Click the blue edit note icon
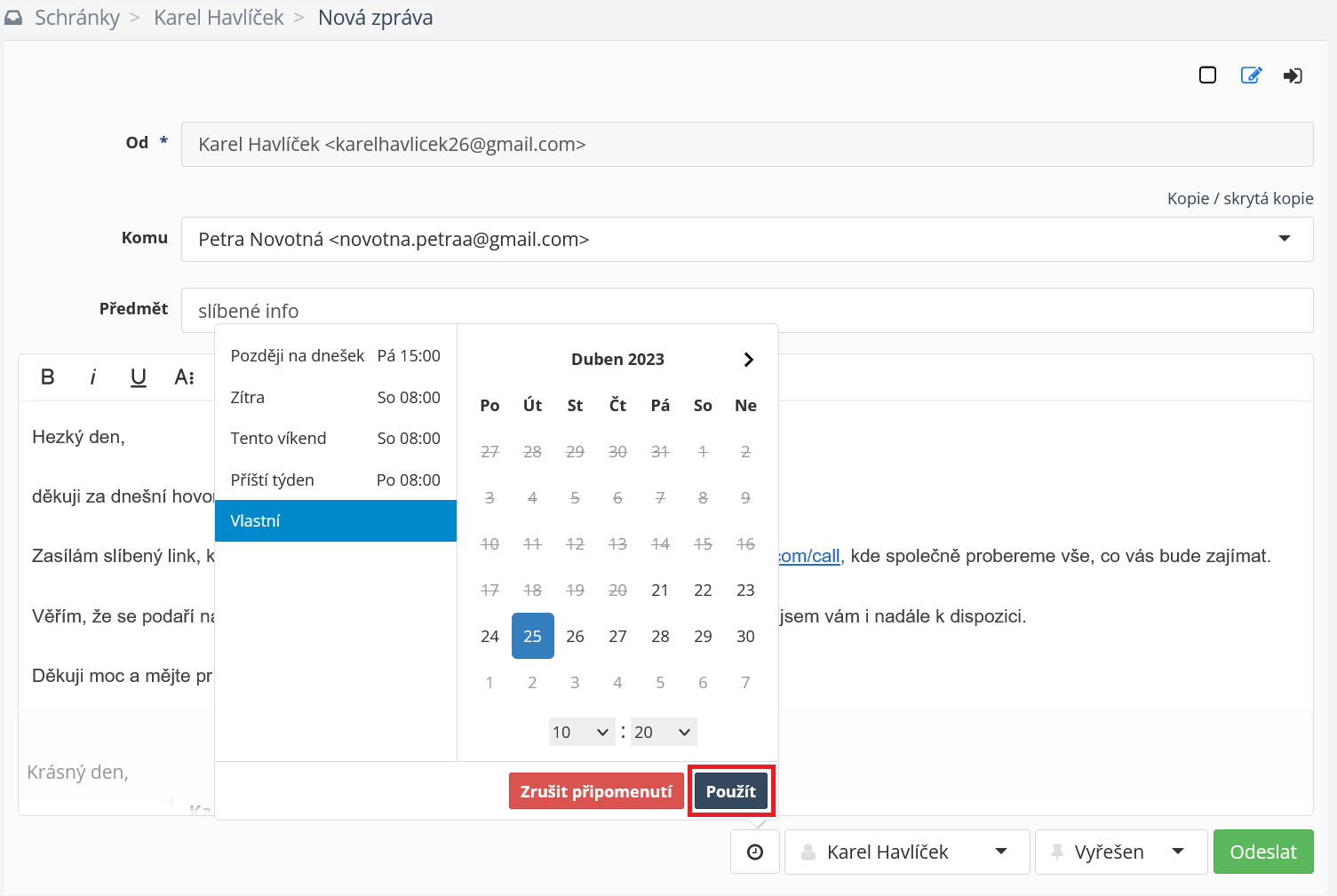The height and width of the screenshot is (896, 1337). (x=1251, y=75)
